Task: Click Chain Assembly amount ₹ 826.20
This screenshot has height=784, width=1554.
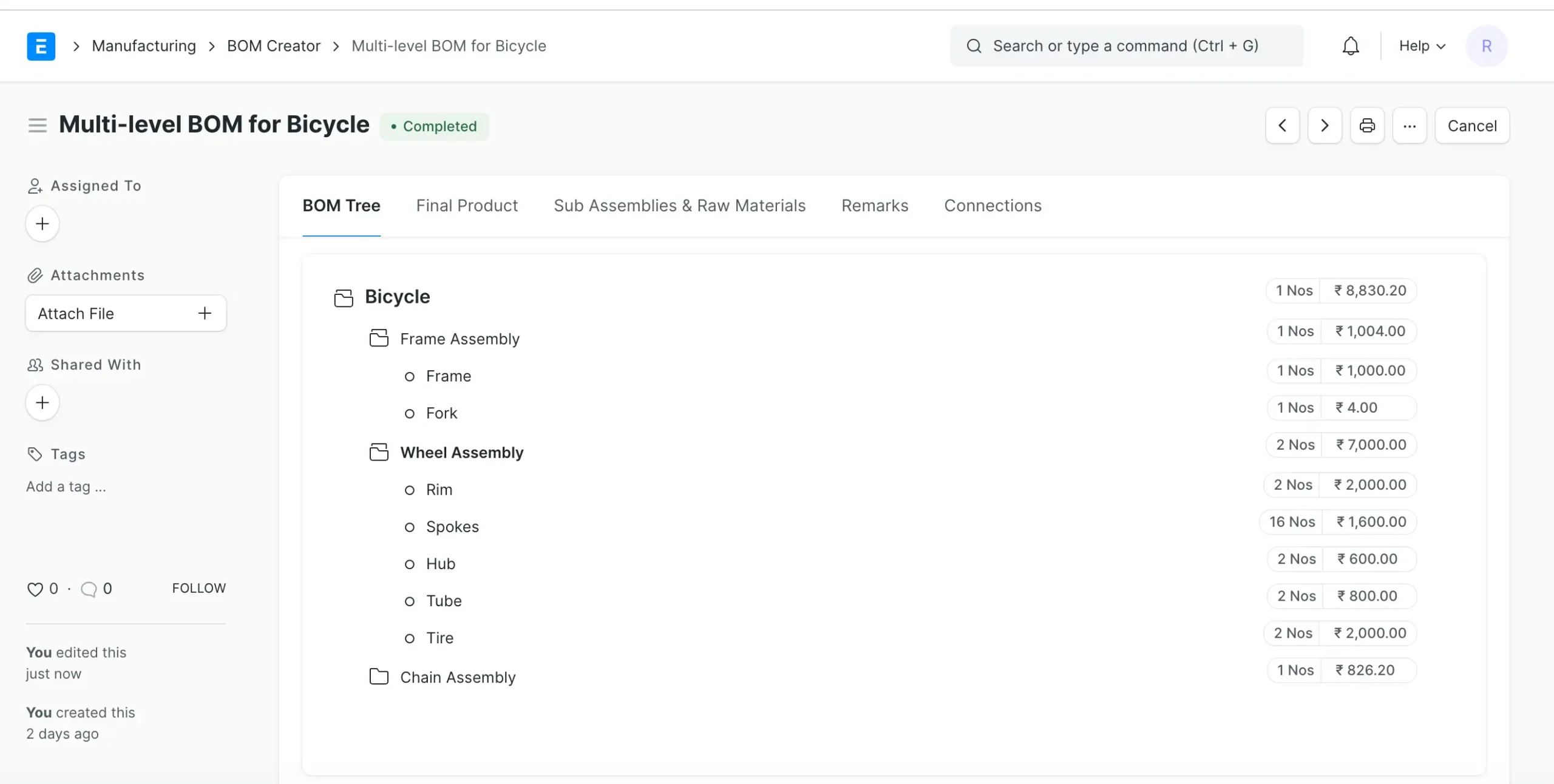Action: click(x=1365, y=671)
